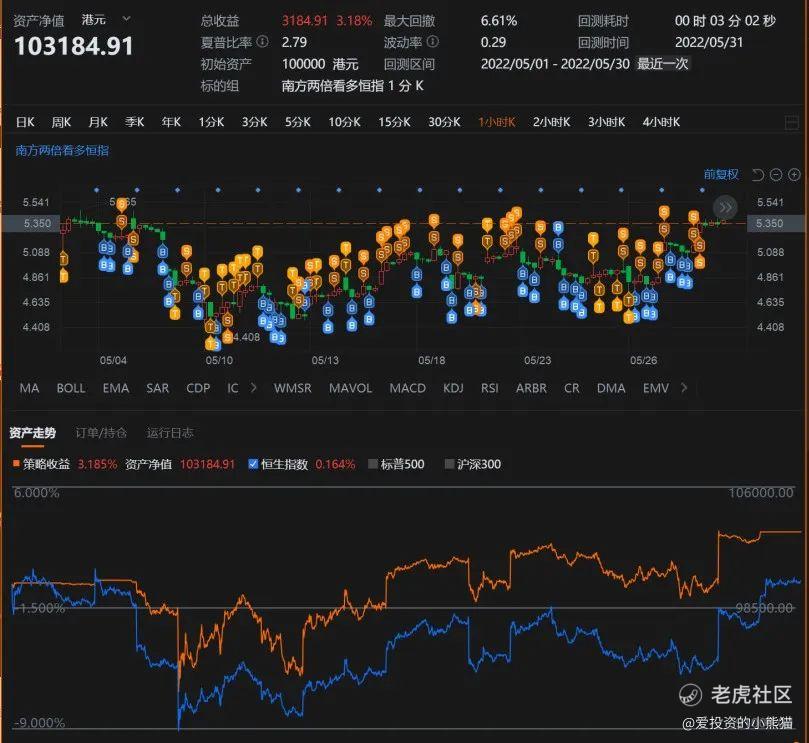Switch chart to 15分K

pos(395,122)
